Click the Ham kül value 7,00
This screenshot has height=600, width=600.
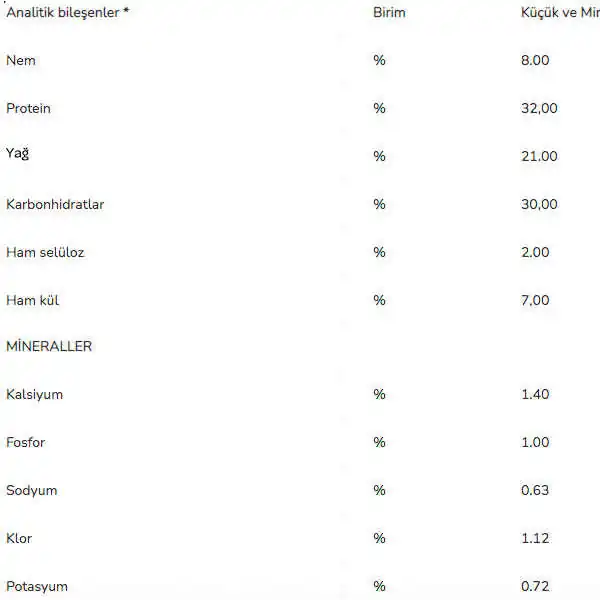pos(535,300)
